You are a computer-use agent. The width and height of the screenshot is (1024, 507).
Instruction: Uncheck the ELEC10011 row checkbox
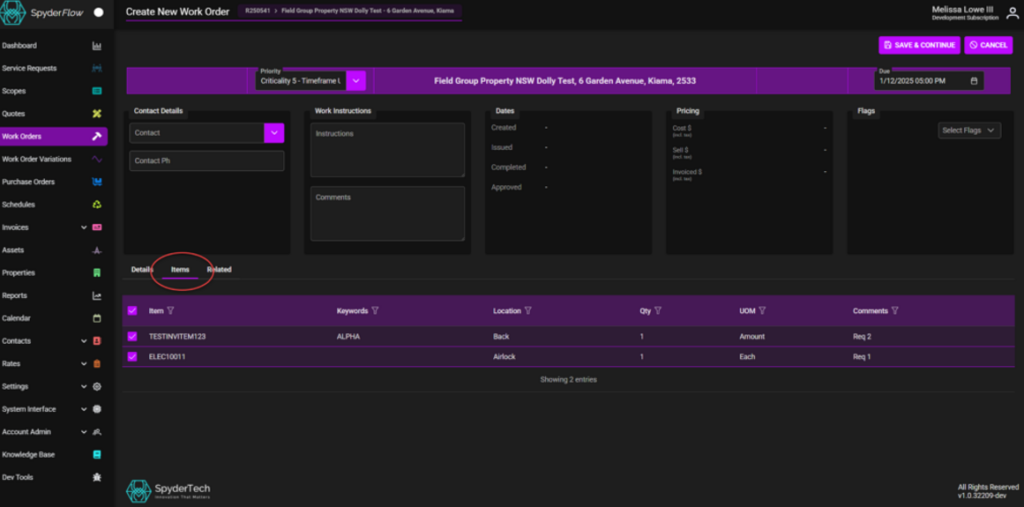point(132,356)
